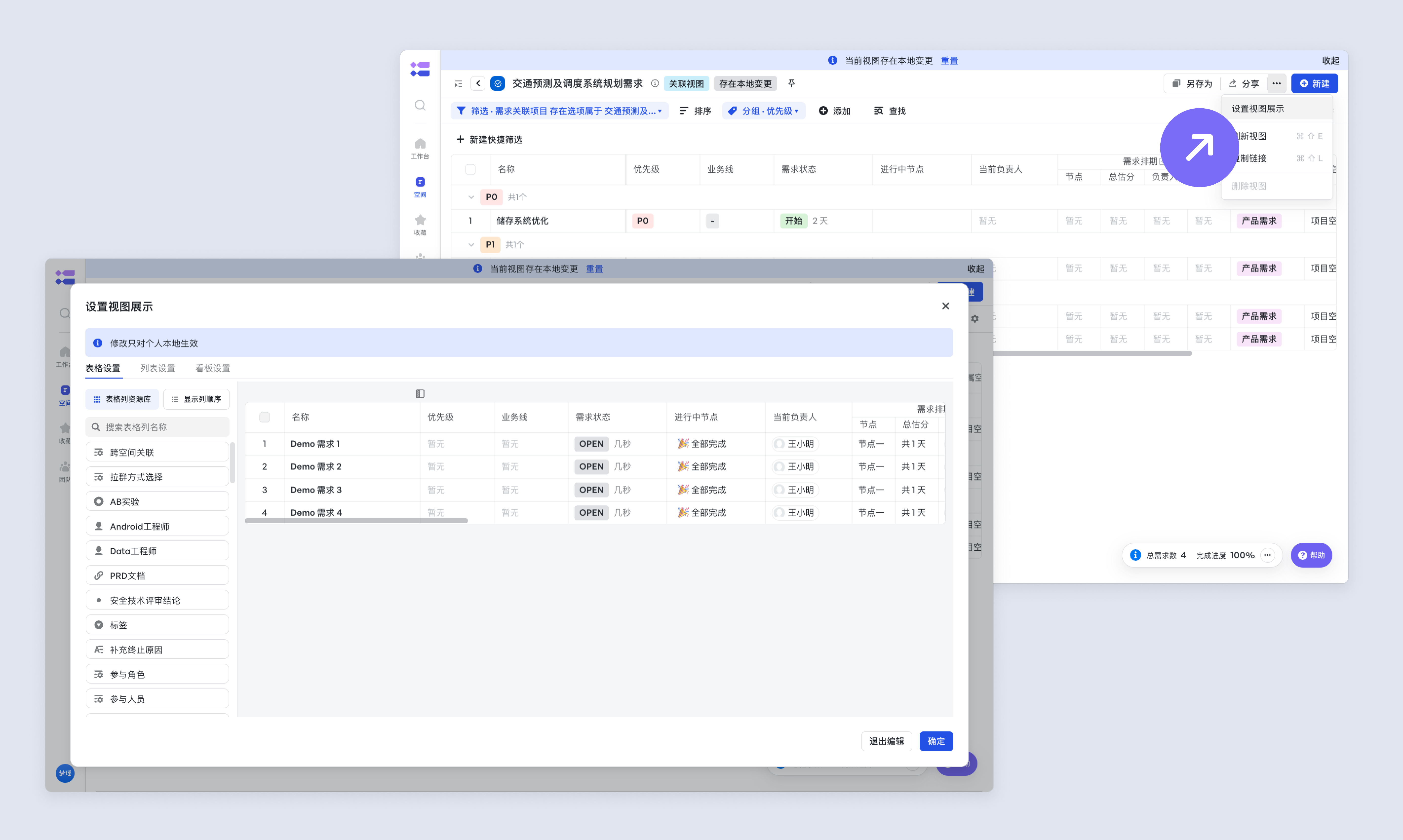This screenshot has width=1403, height=840.
Task: Click the sidebar search icon in the back window
Action: pyautogui.click(x=420, y=105)
